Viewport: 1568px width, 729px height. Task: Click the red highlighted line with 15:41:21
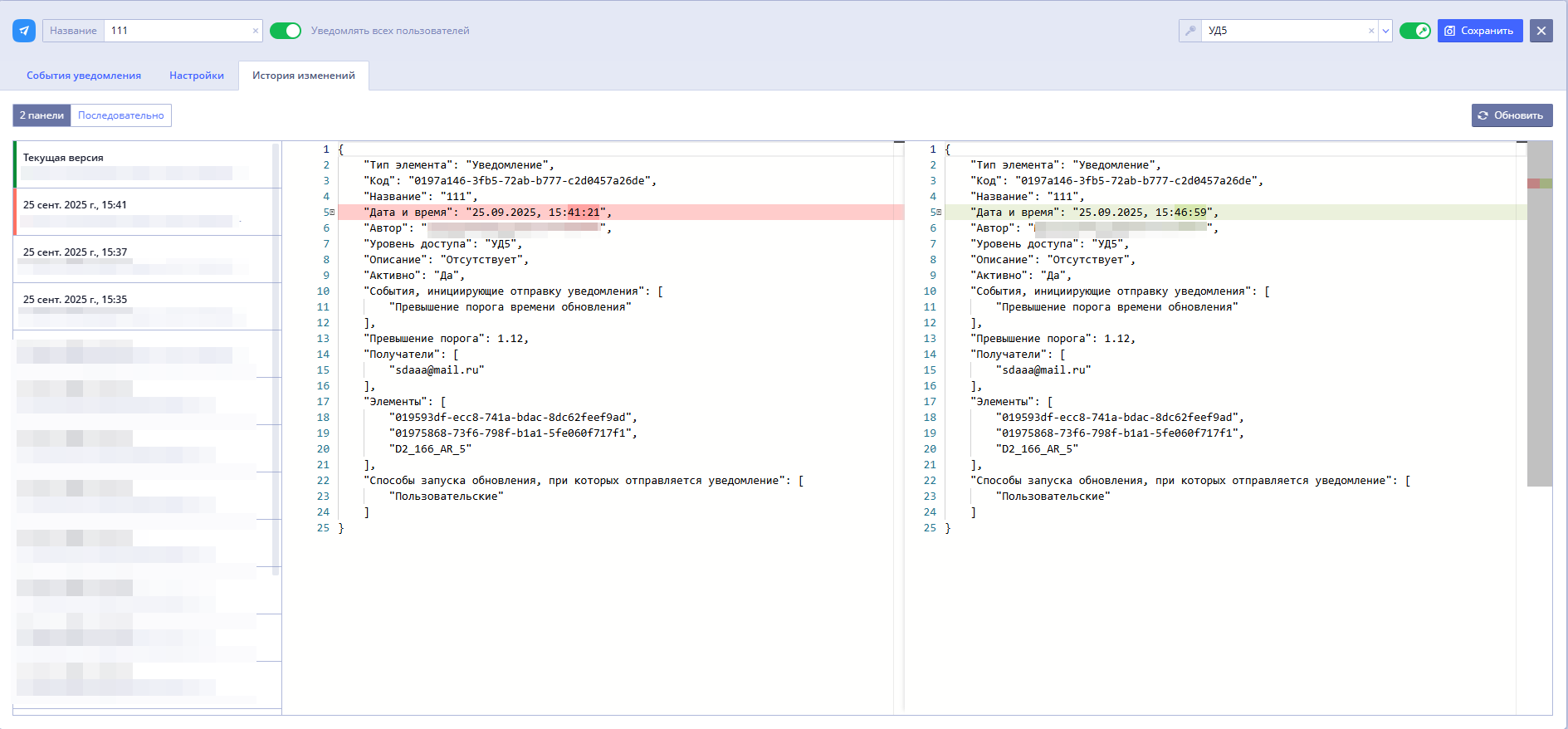[x=621, y=213]
